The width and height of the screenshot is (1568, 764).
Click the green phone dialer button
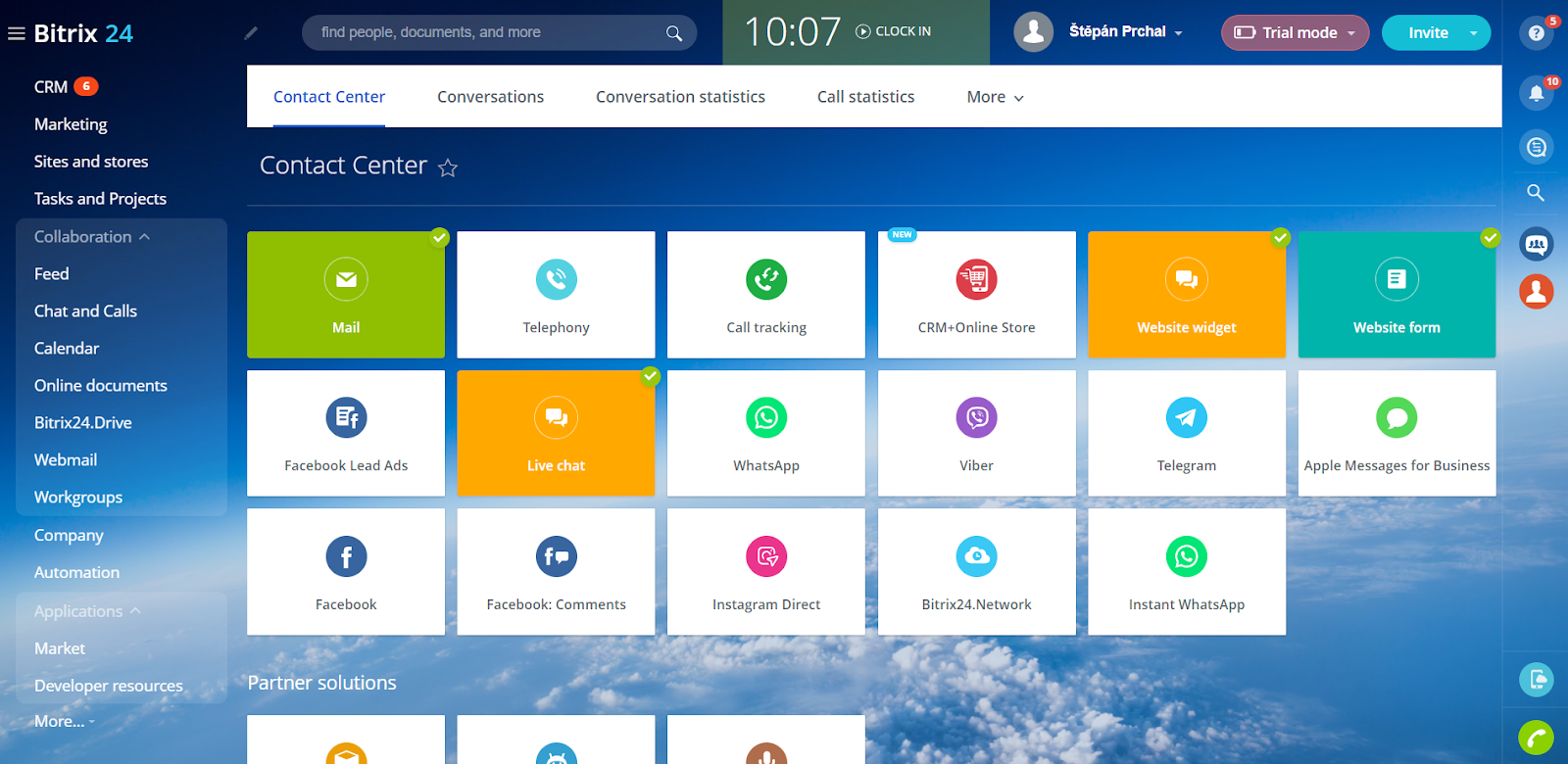tap(1536, 738)
